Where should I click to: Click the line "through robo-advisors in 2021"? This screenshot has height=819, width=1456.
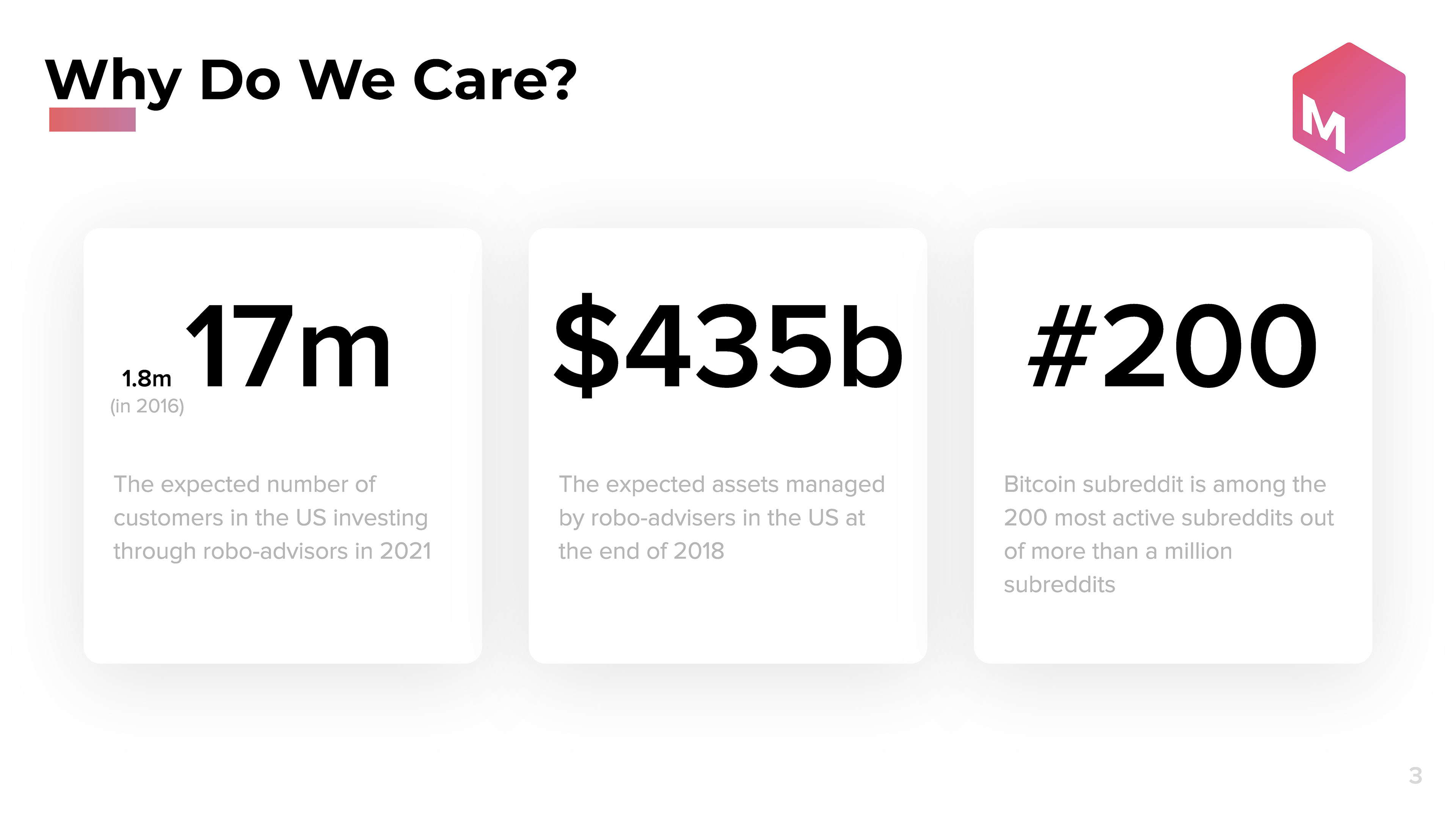(273, 552)
